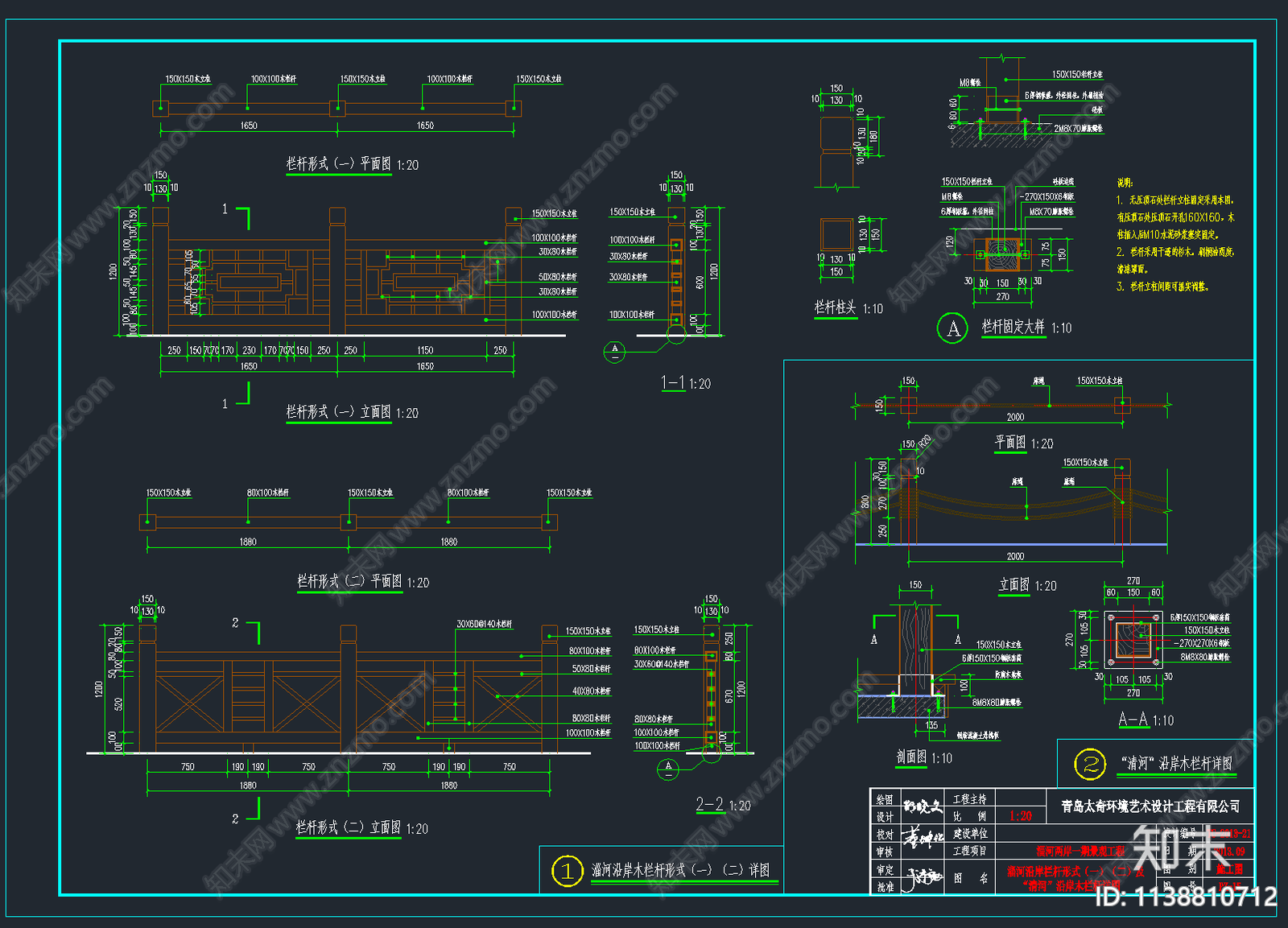Select the right-hand '立面图 1:20' title
The height and width of the screenshot is (928, 1288).
[1028, 585]
